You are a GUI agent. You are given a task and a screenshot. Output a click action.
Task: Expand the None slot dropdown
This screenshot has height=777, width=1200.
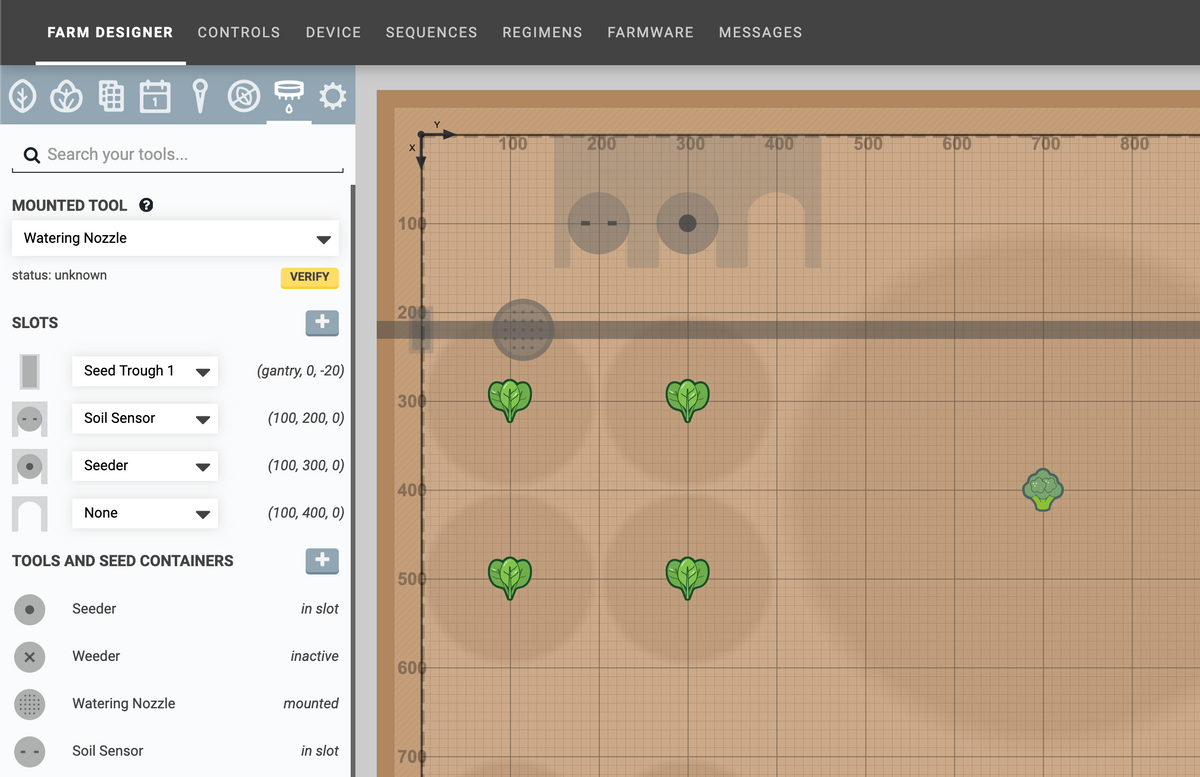145,513
